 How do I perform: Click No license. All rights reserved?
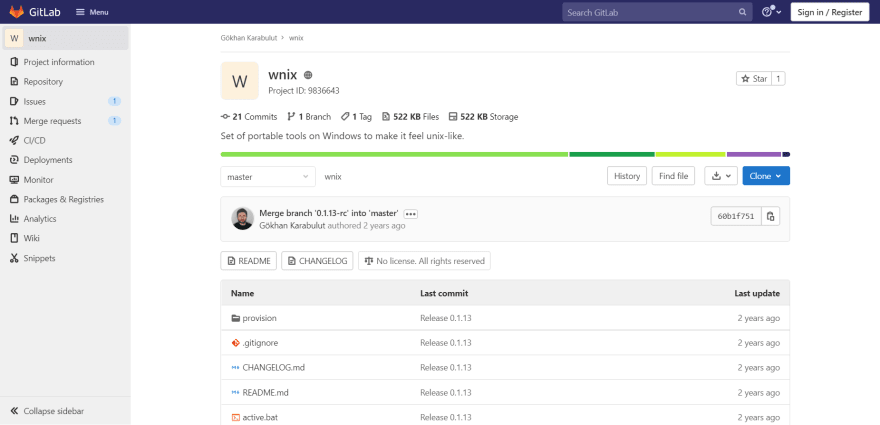[x=424, y=261]
